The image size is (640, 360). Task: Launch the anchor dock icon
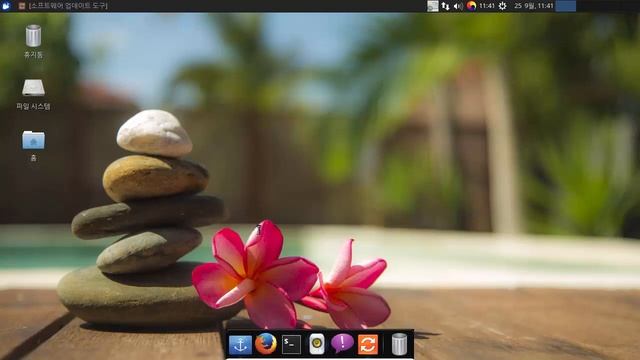[x=240, y=345]
